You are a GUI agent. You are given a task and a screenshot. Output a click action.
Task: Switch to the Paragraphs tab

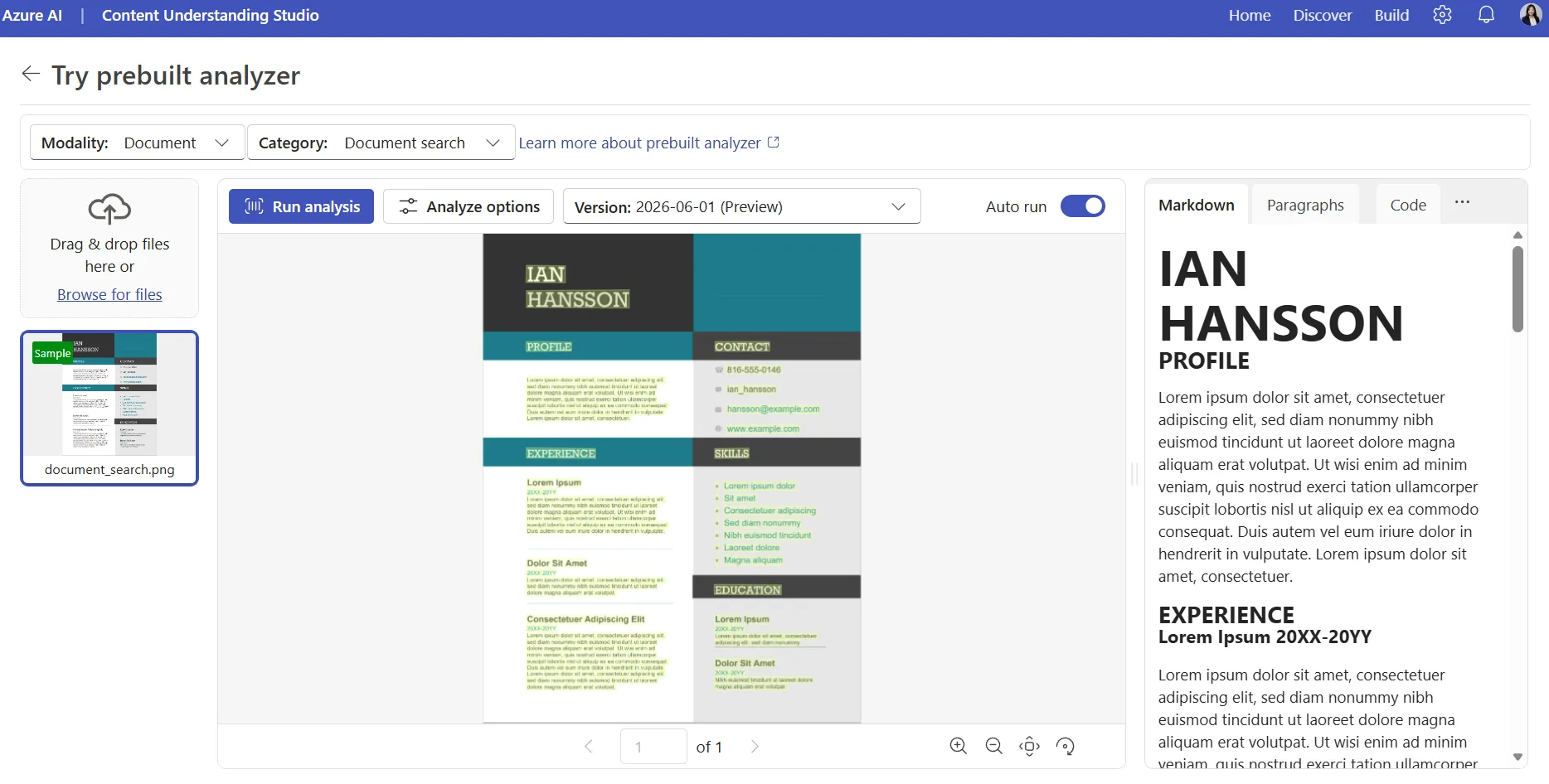pos(1305,205)
